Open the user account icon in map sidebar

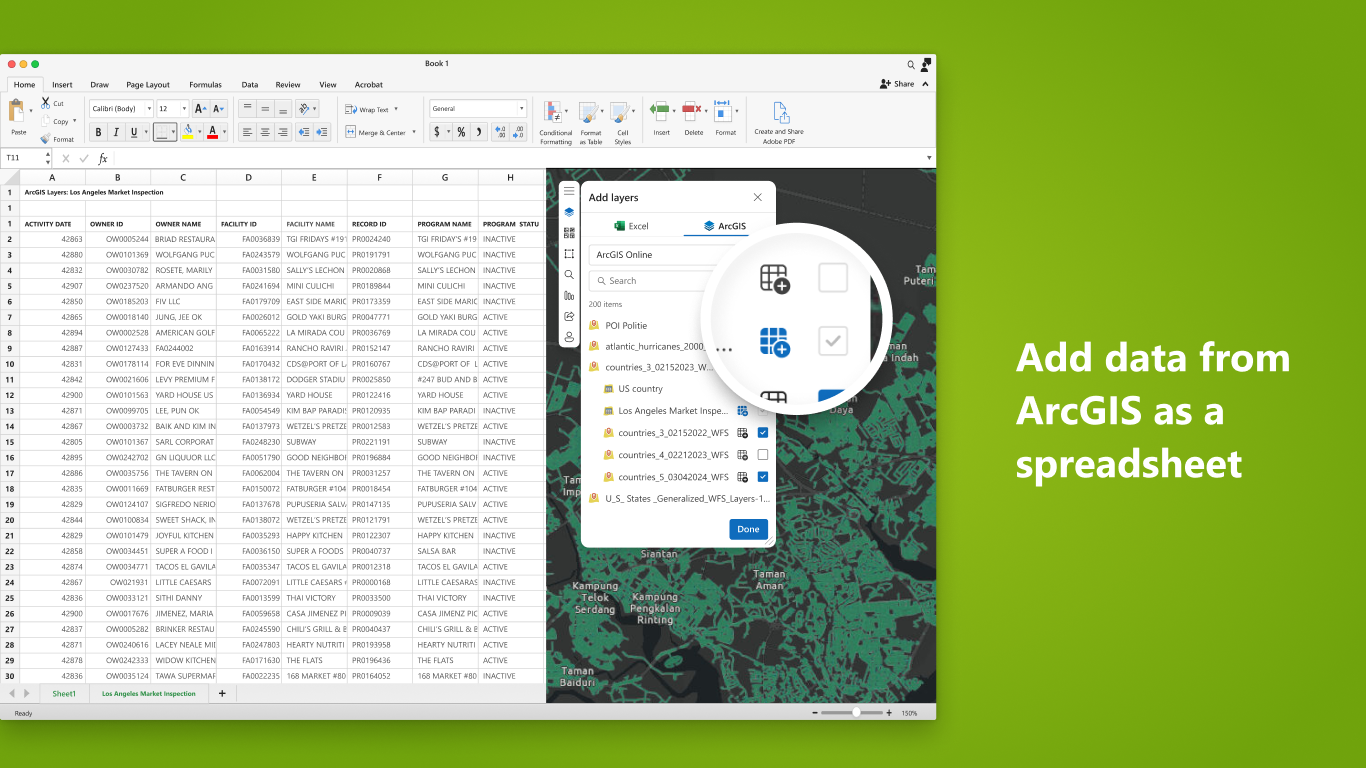(569, 337)
